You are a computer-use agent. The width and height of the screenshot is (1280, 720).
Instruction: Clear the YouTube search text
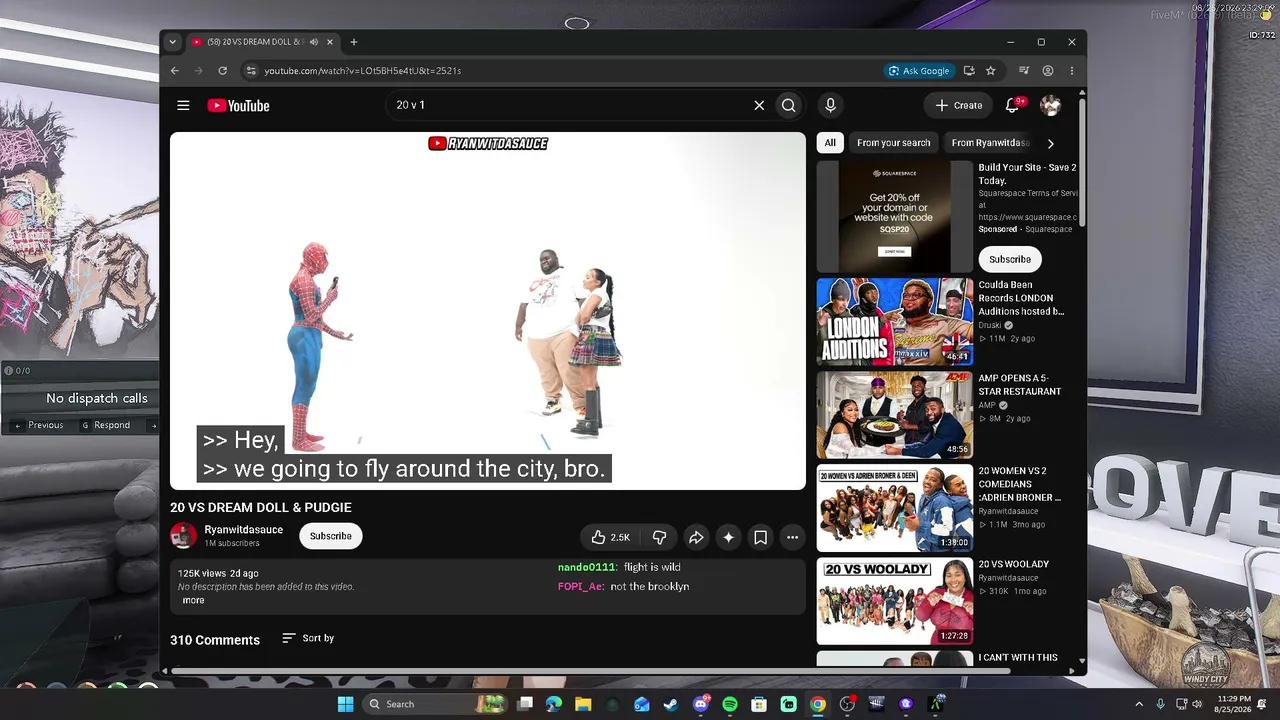(759, 105)
